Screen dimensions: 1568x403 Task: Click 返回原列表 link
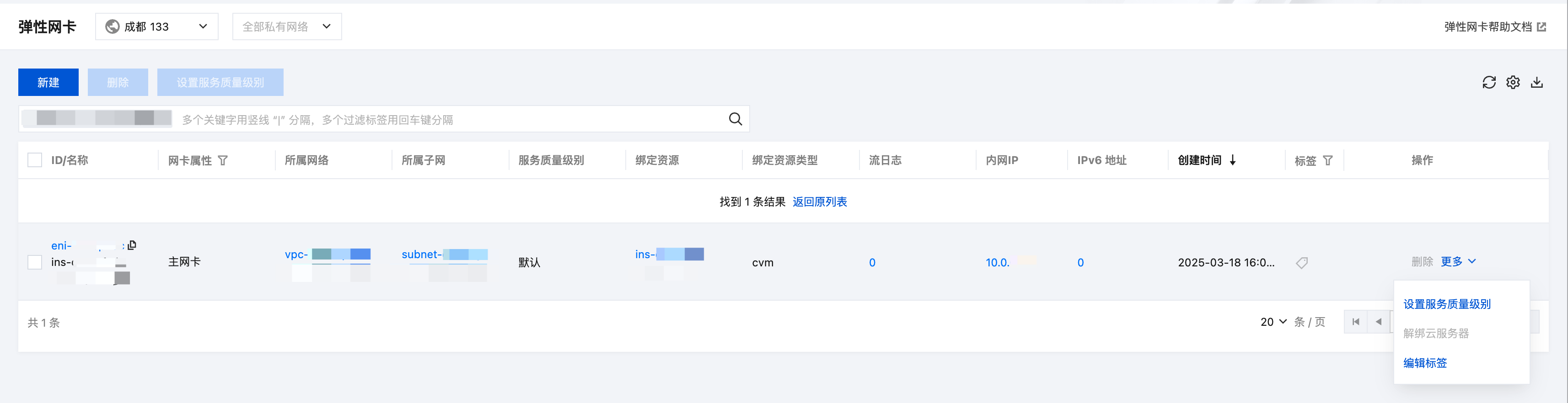819,202
